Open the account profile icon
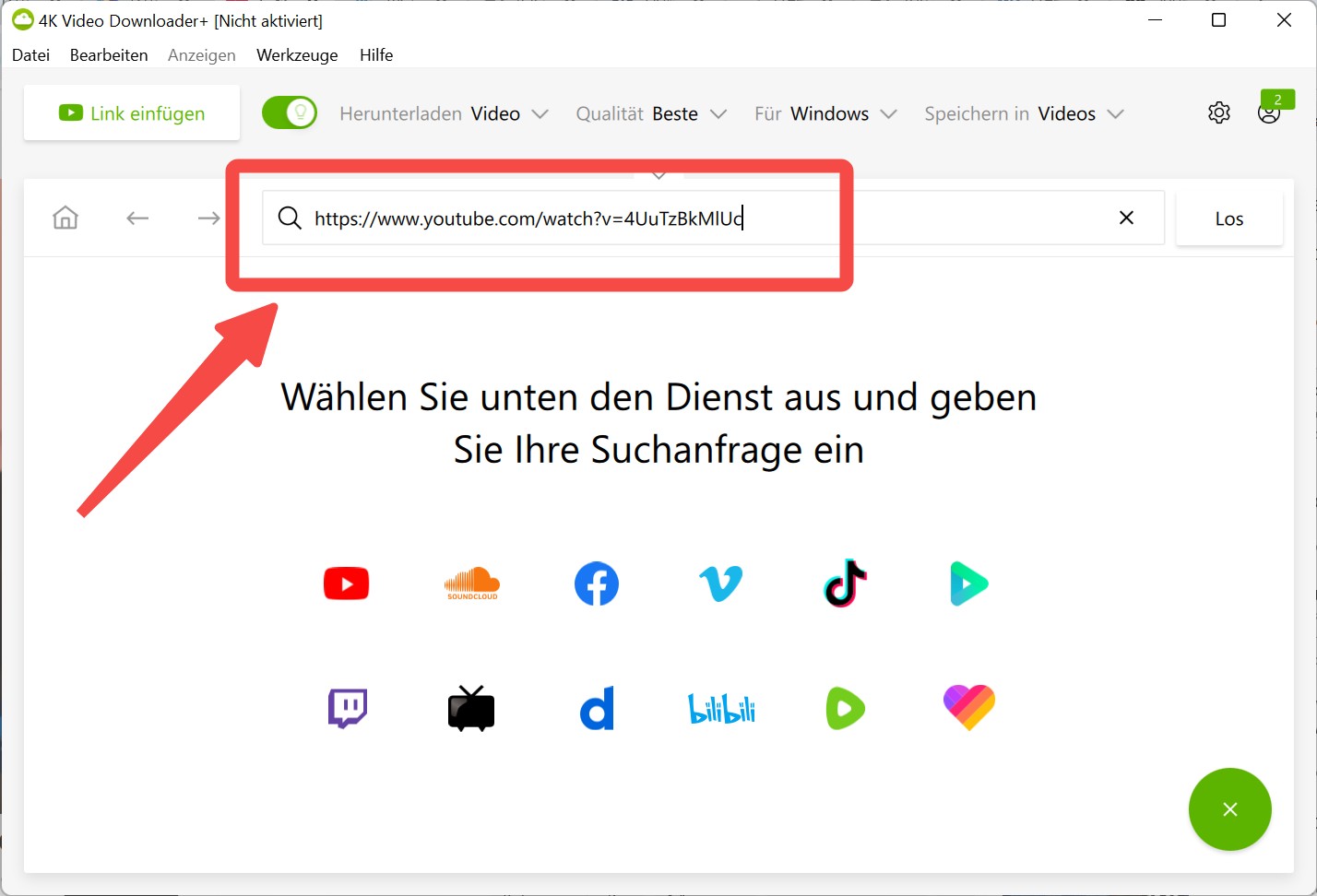 (1269, 114)
